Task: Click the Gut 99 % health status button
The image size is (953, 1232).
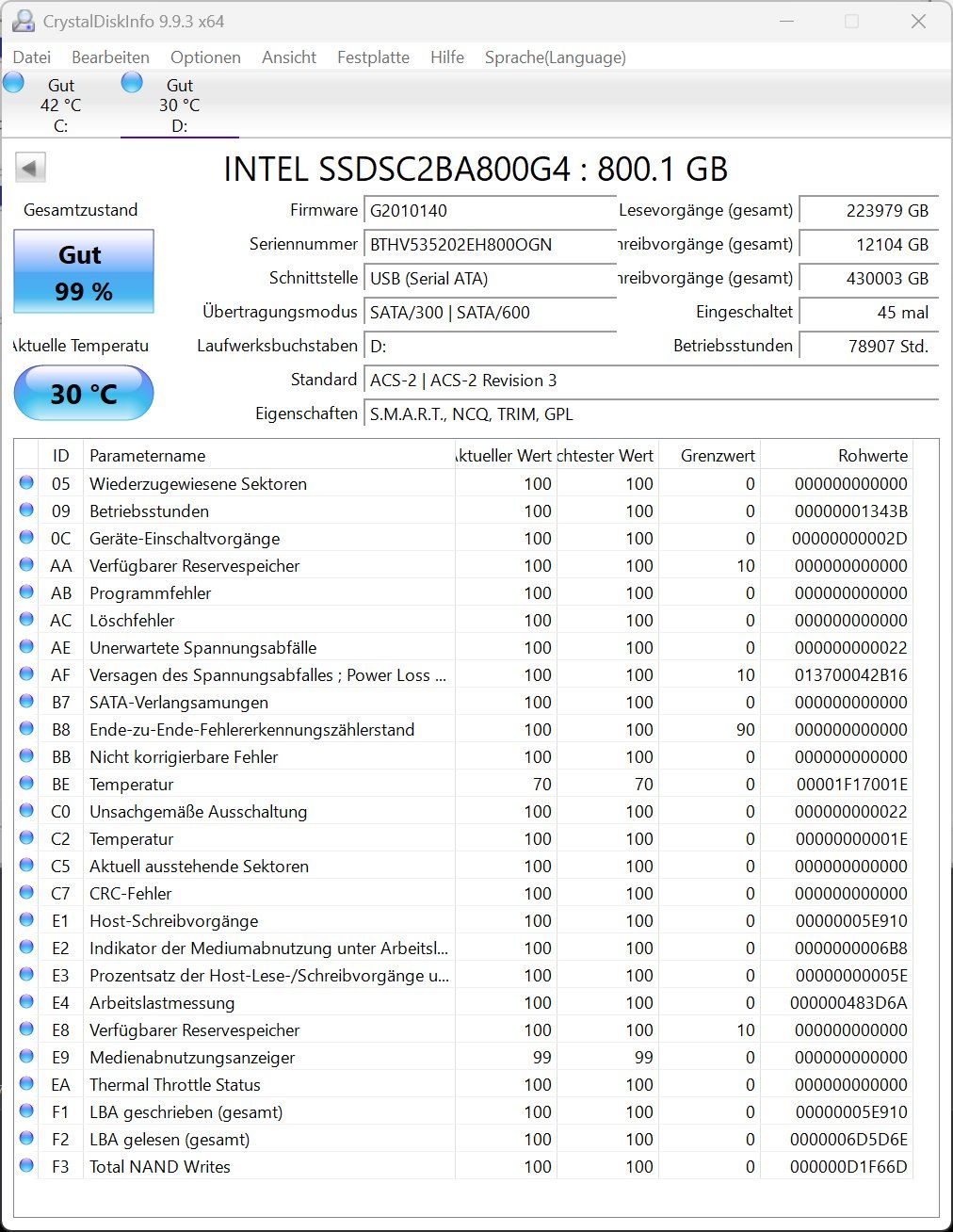Action: pyautogui.click(x=84, y=272)
